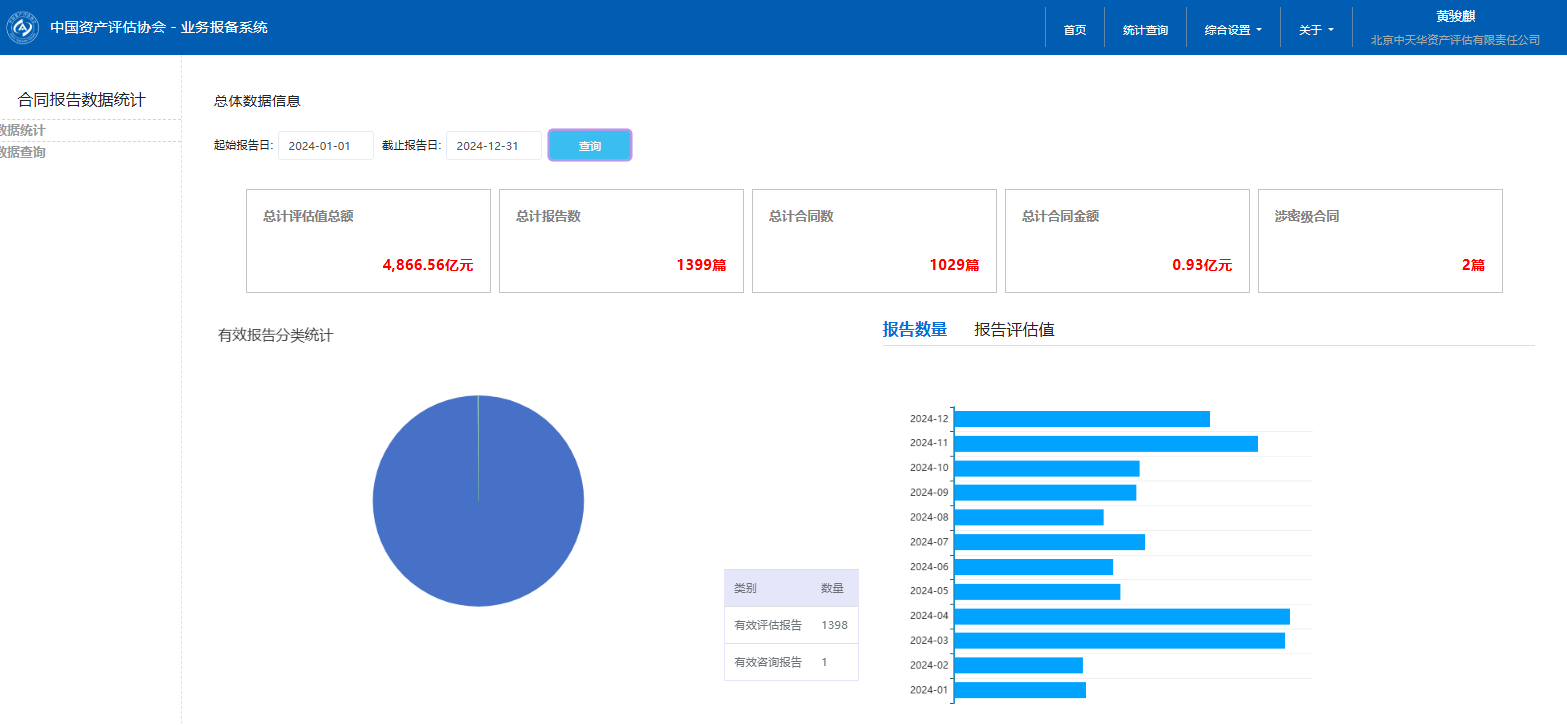Click the 有效评估报告 table row
1567x725 pixels.
(790, 625)
